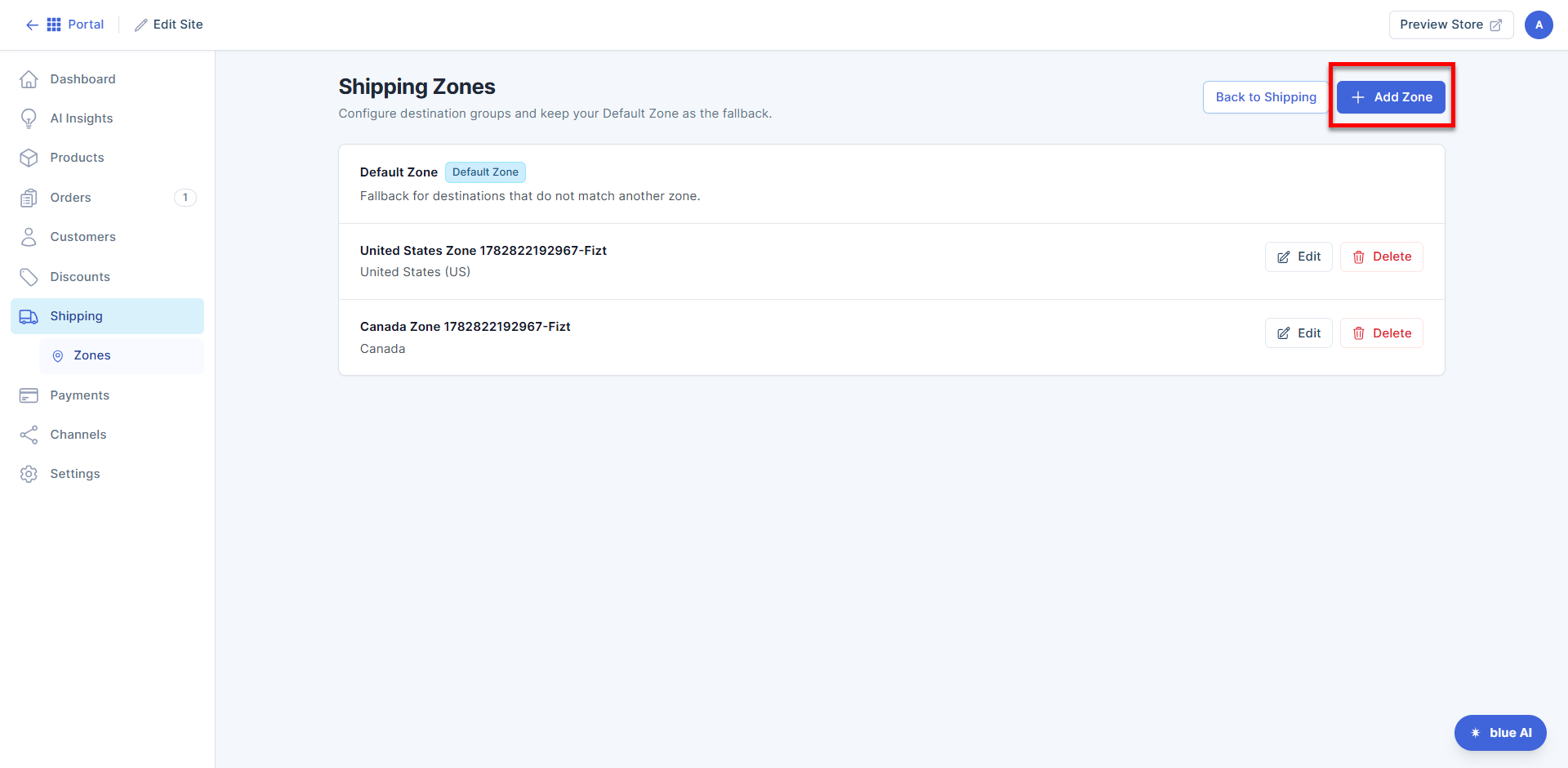
Task: Click Canada Zone 1782822192967-Fizt title
Action: click(465, 327)
